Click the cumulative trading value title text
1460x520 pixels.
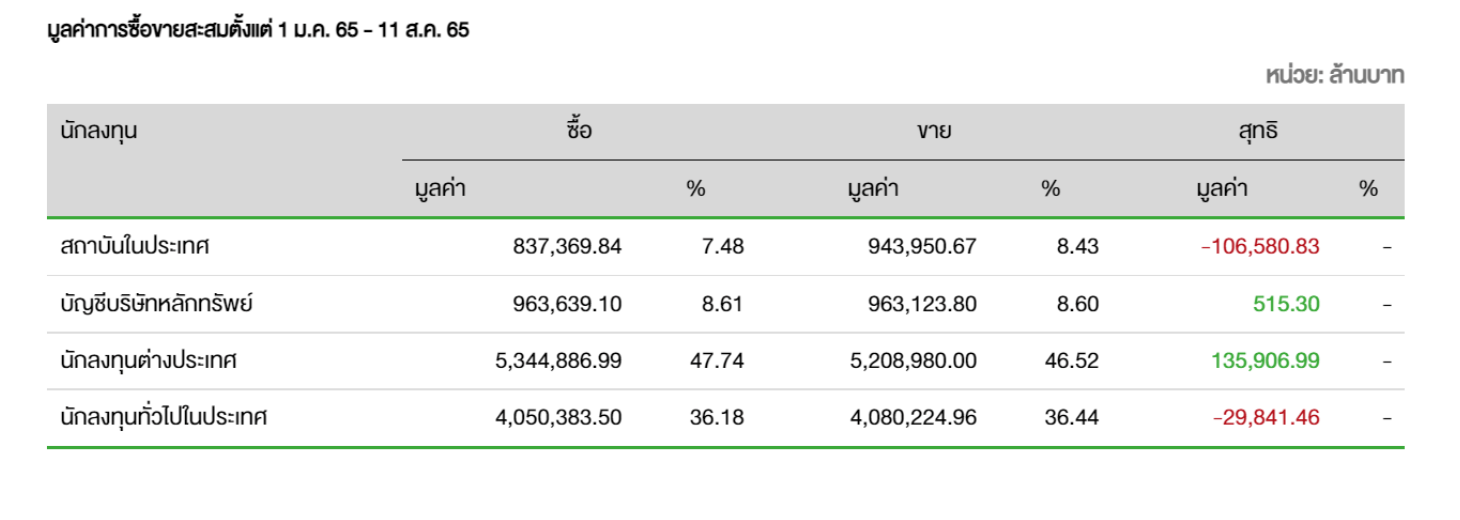coord(258,30)
